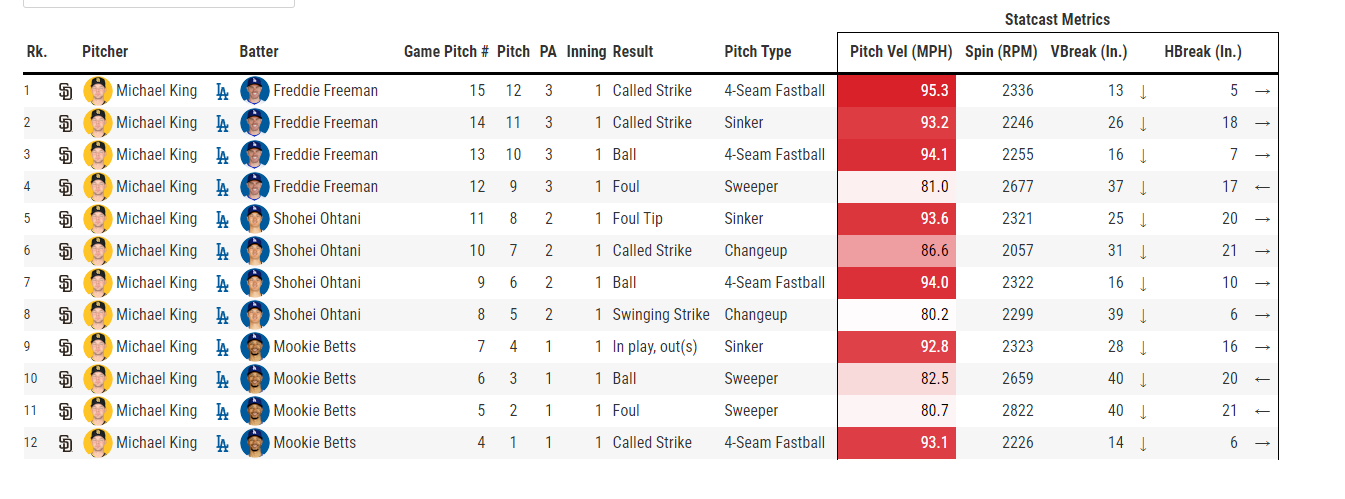Click Freddie Freeman headshot in row 2
The height and width of the screenshot is (499, 1345).
click(255, 123)
